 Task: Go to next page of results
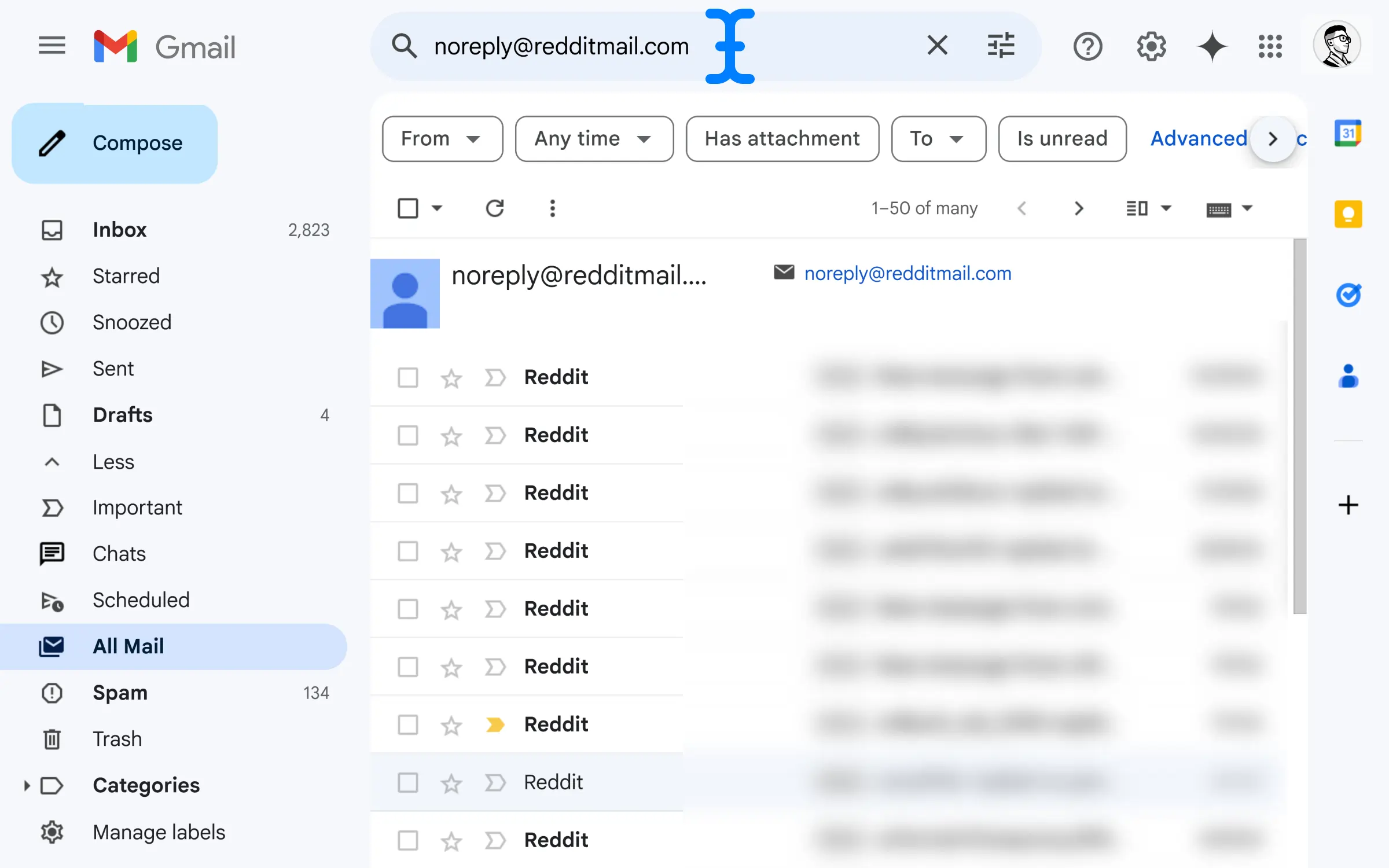pyautogui.click(x=1078, y=208)
